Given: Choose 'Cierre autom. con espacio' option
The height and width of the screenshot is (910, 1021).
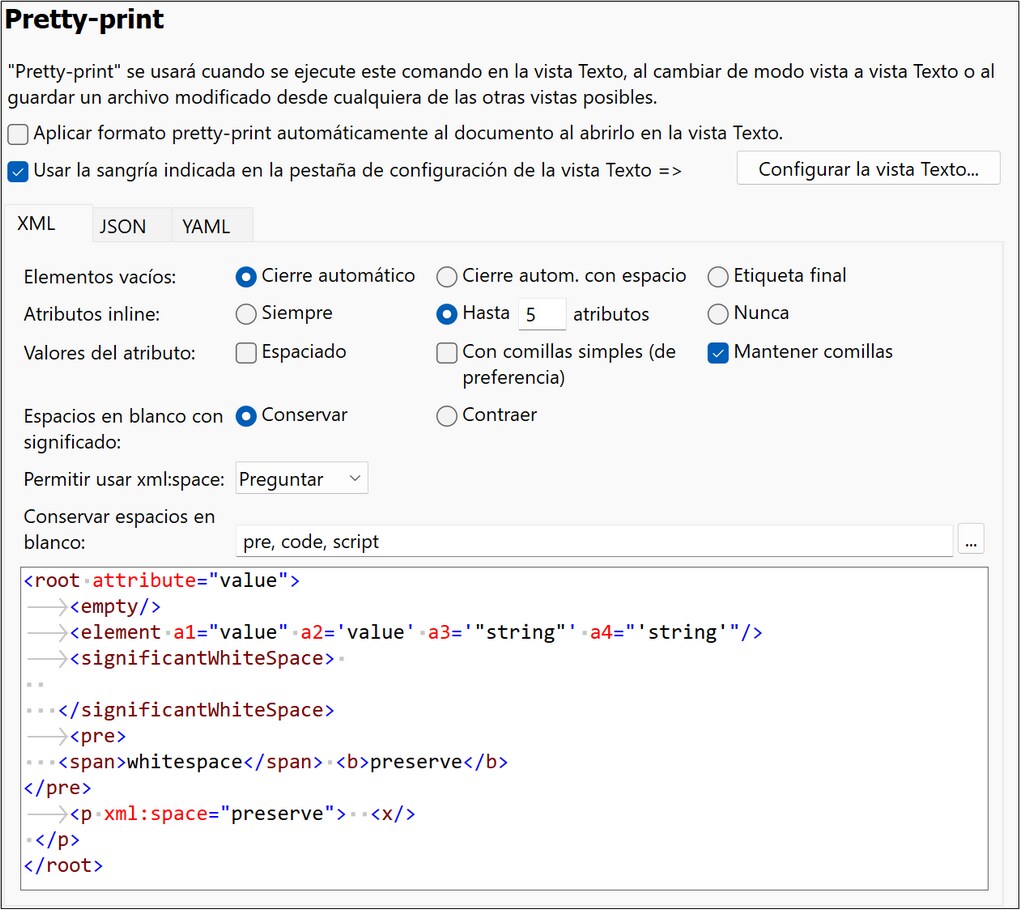Looking at the screenshot, I should pos(446,276).
